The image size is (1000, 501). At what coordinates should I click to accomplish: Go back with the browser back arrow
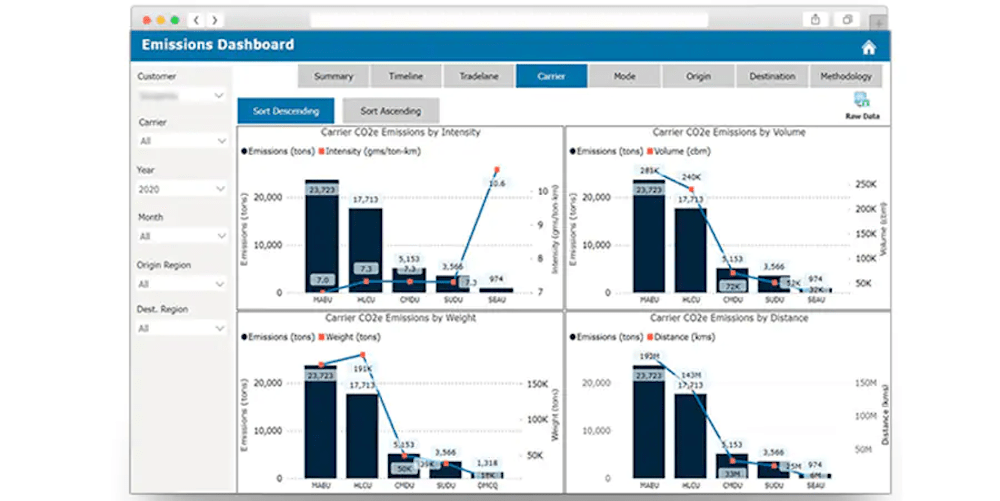(196, 19)
